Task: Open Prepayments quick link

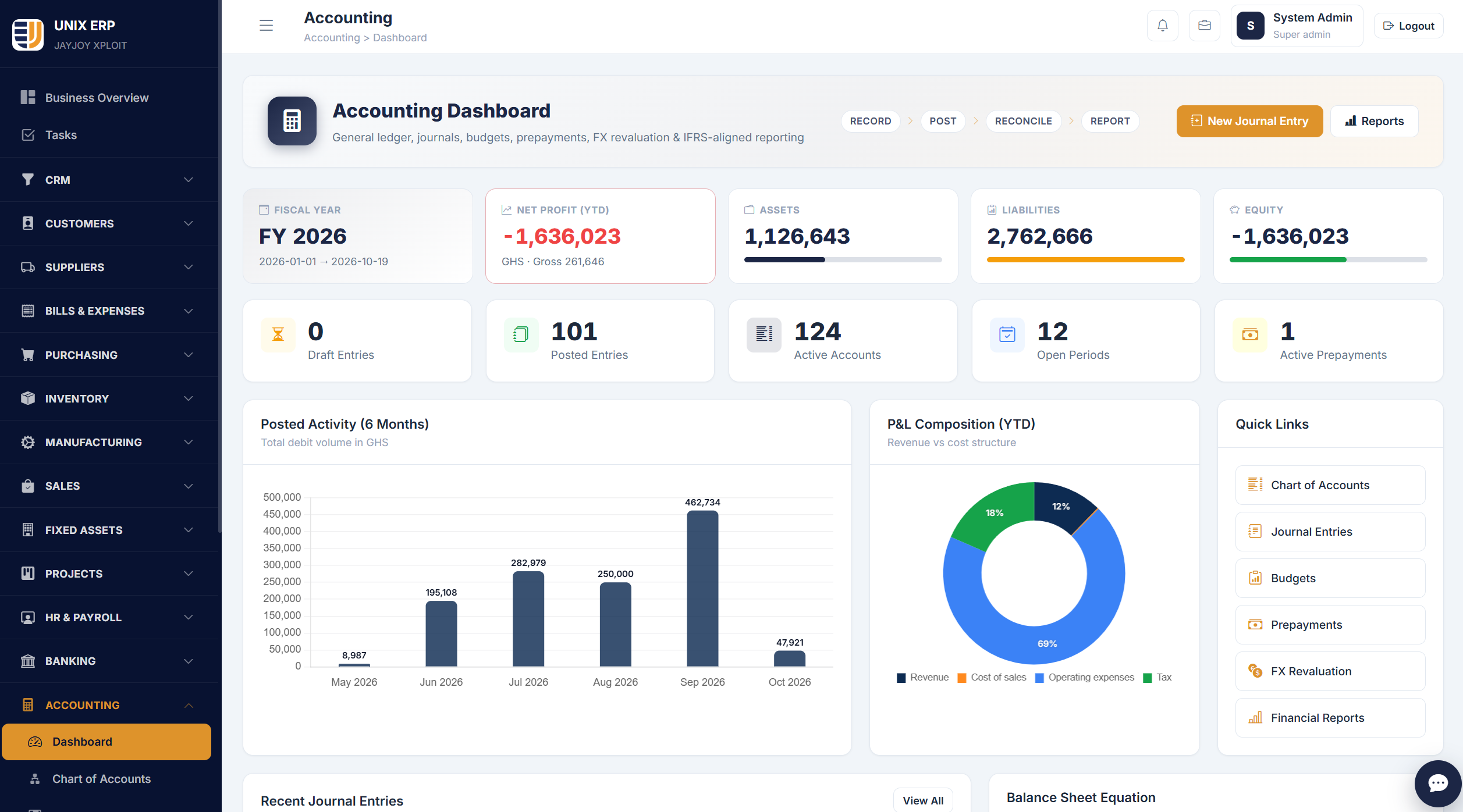Action: pyautogui.click(x=1330, y=625)
